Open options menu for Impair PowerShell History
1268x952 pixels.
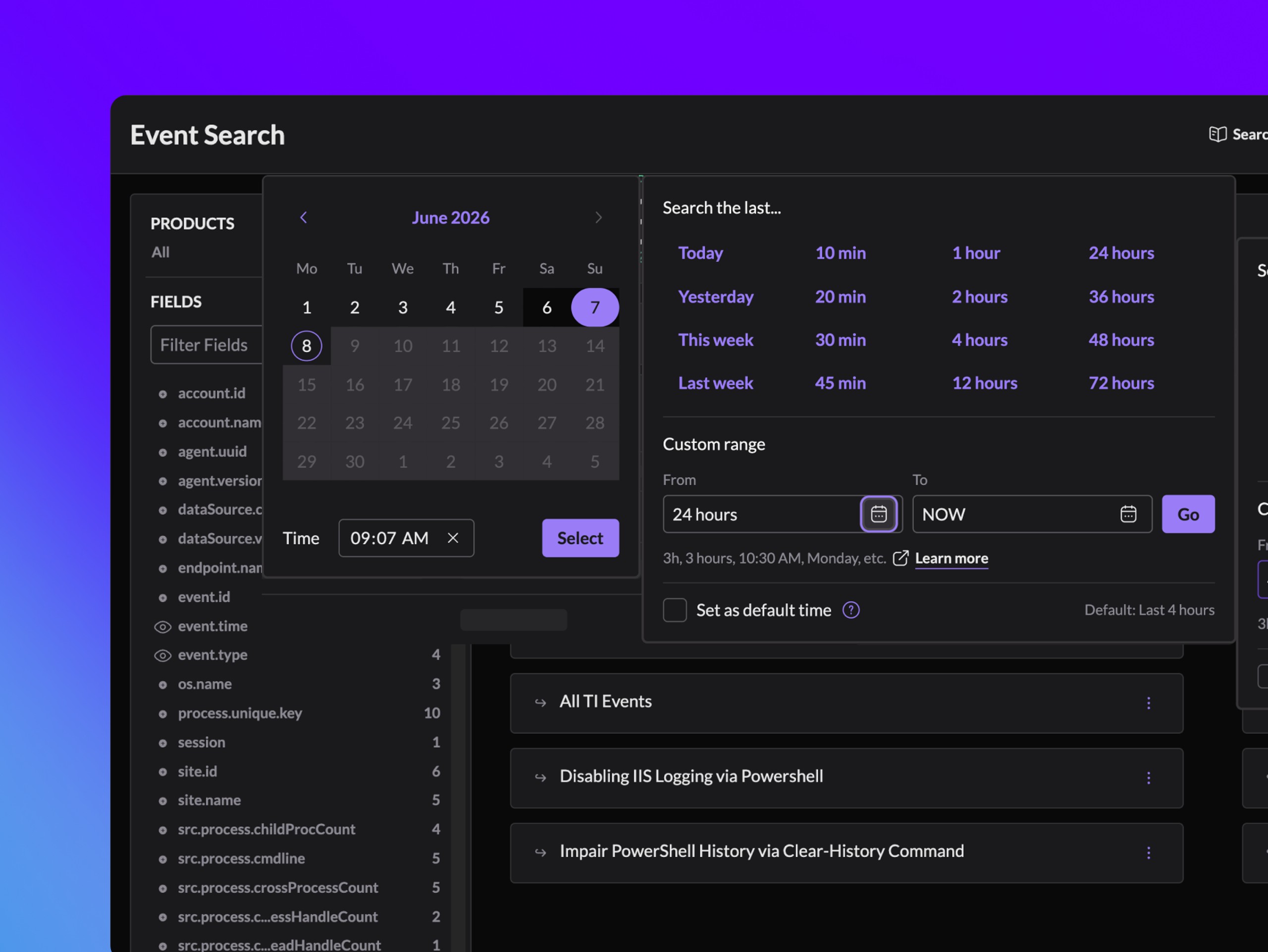pyautogui.click(x=1148, y=853)
